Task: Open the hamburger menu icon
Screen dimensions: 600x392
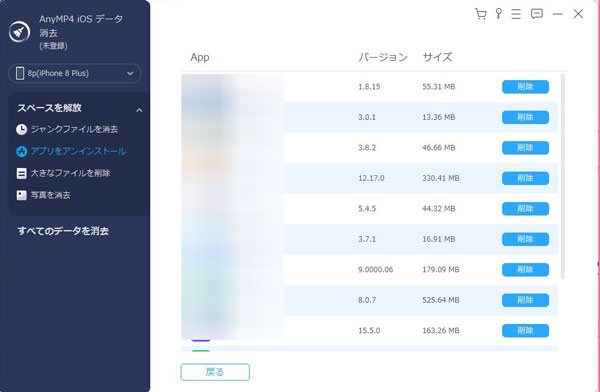Action: coord(516,14)
